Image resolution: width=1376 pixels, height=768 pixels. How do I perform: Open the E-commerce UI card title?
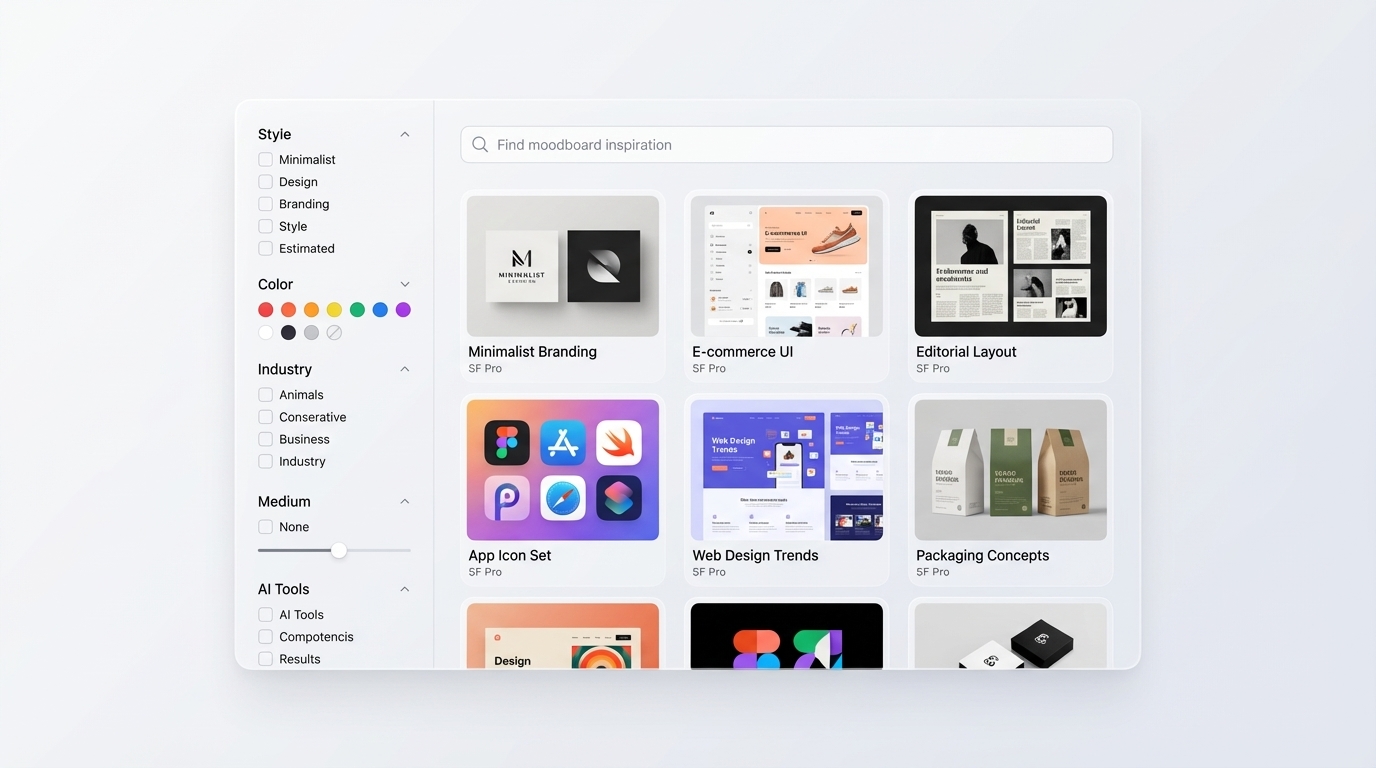pyautogui.click(x=742, y=352)
